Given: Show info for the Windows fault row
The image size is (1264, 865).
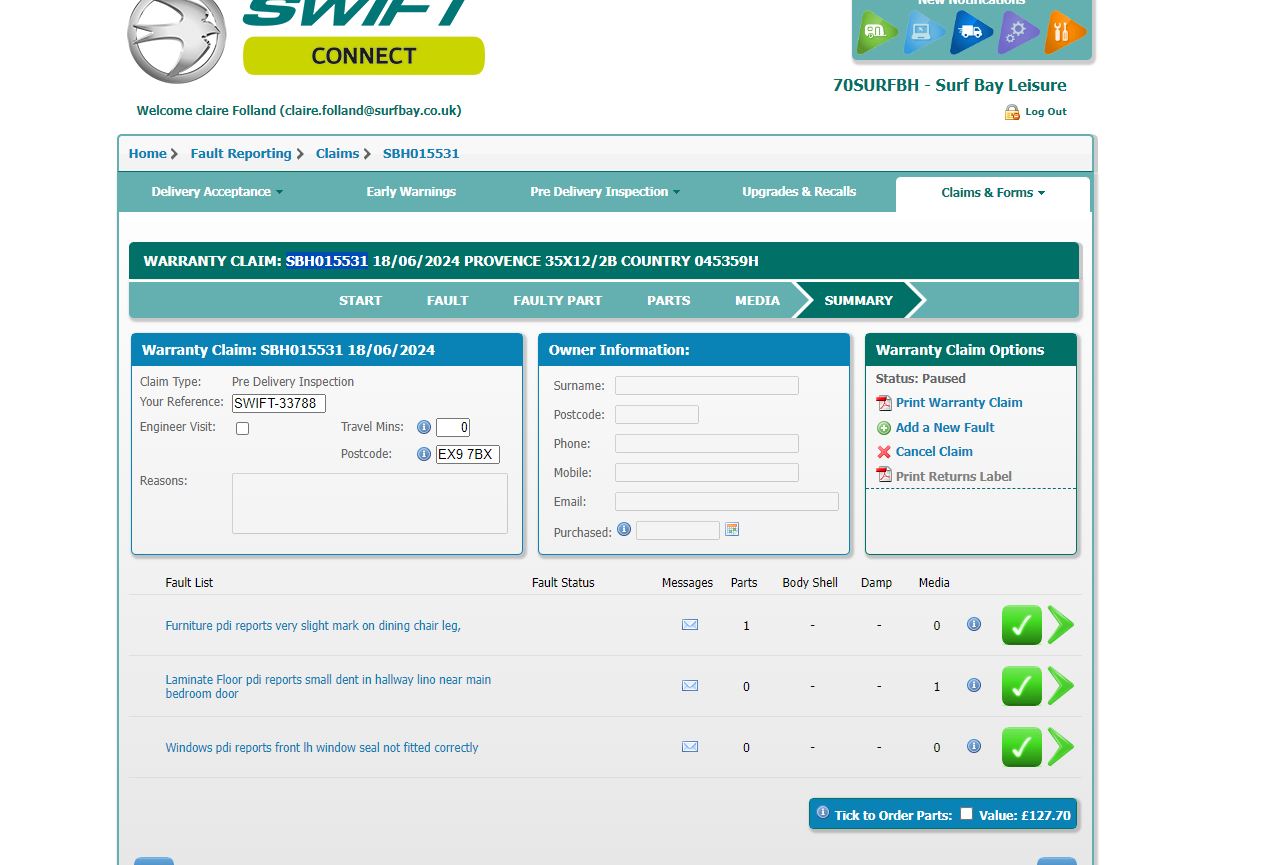Looking at the screenshot, I should tap(974, 747).
